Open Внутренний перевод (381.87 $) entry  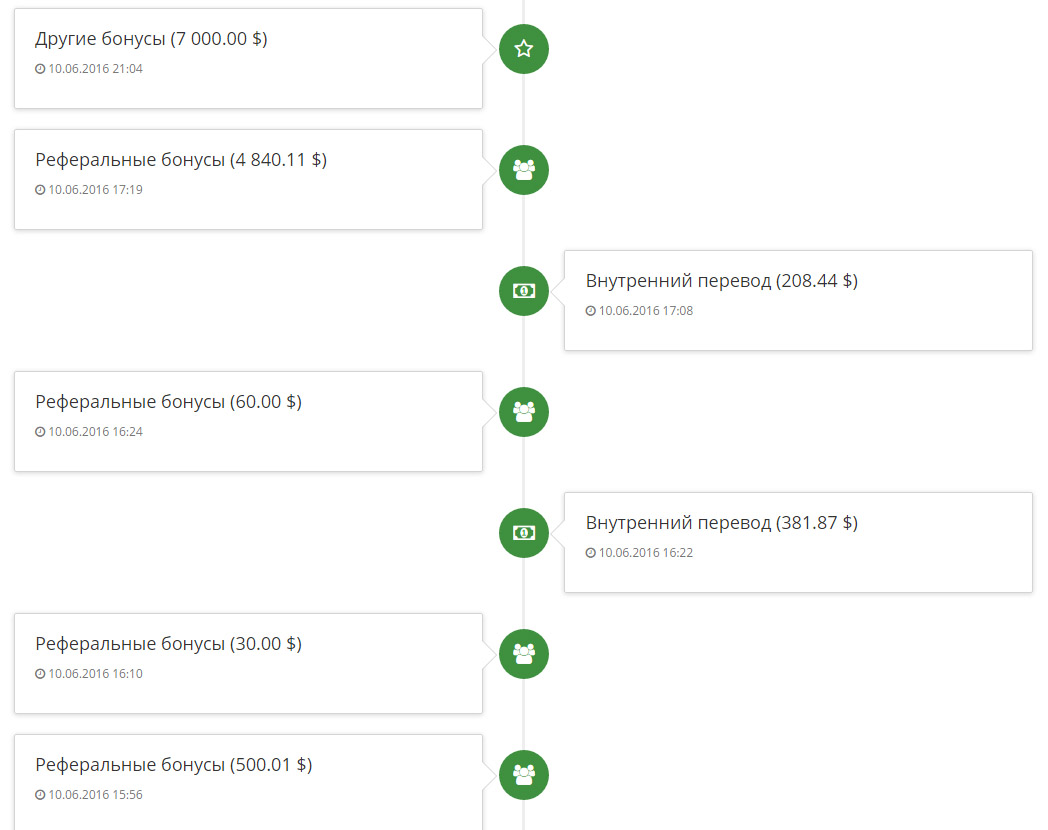point(721,523)
